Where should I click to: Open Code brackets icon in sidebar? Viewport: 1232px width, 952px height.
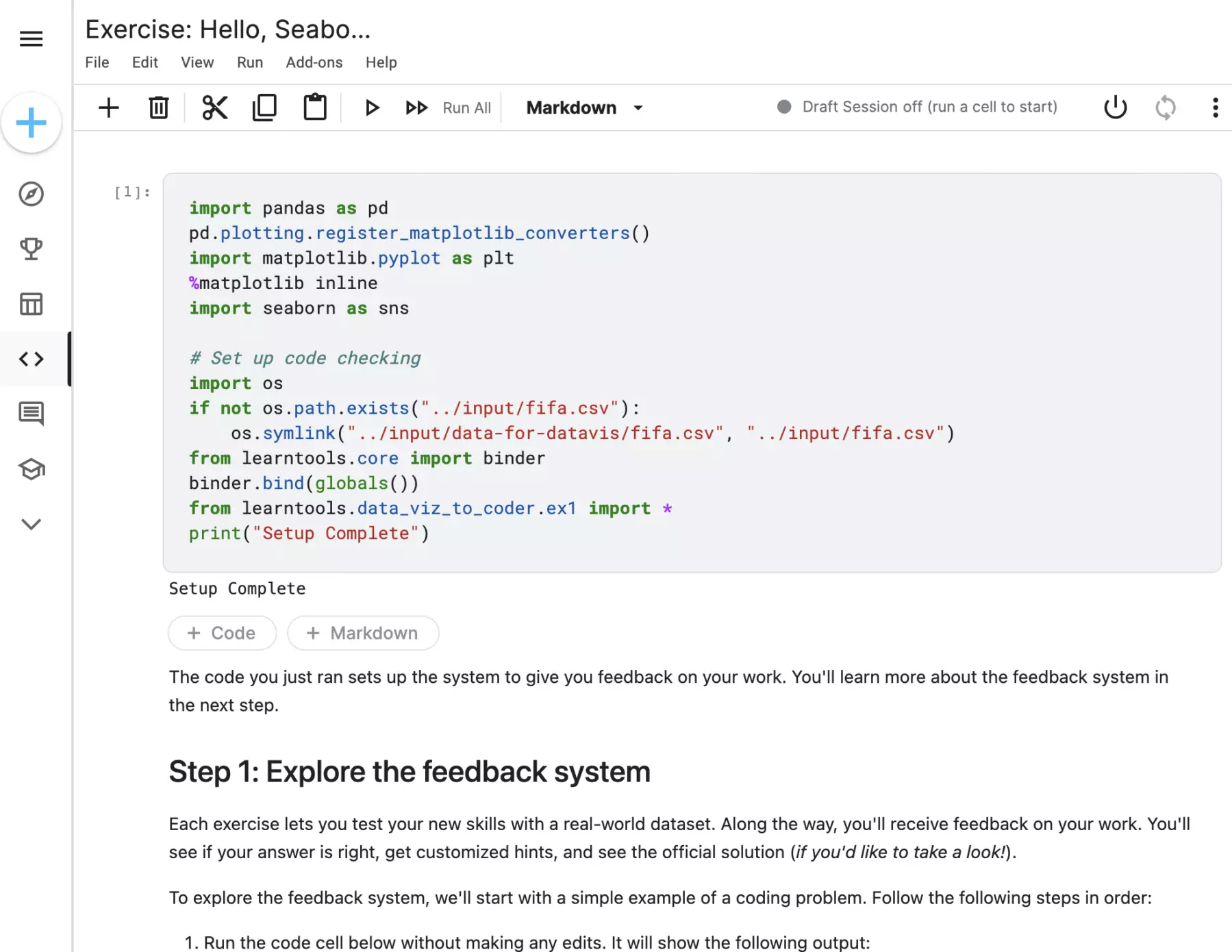32,359
